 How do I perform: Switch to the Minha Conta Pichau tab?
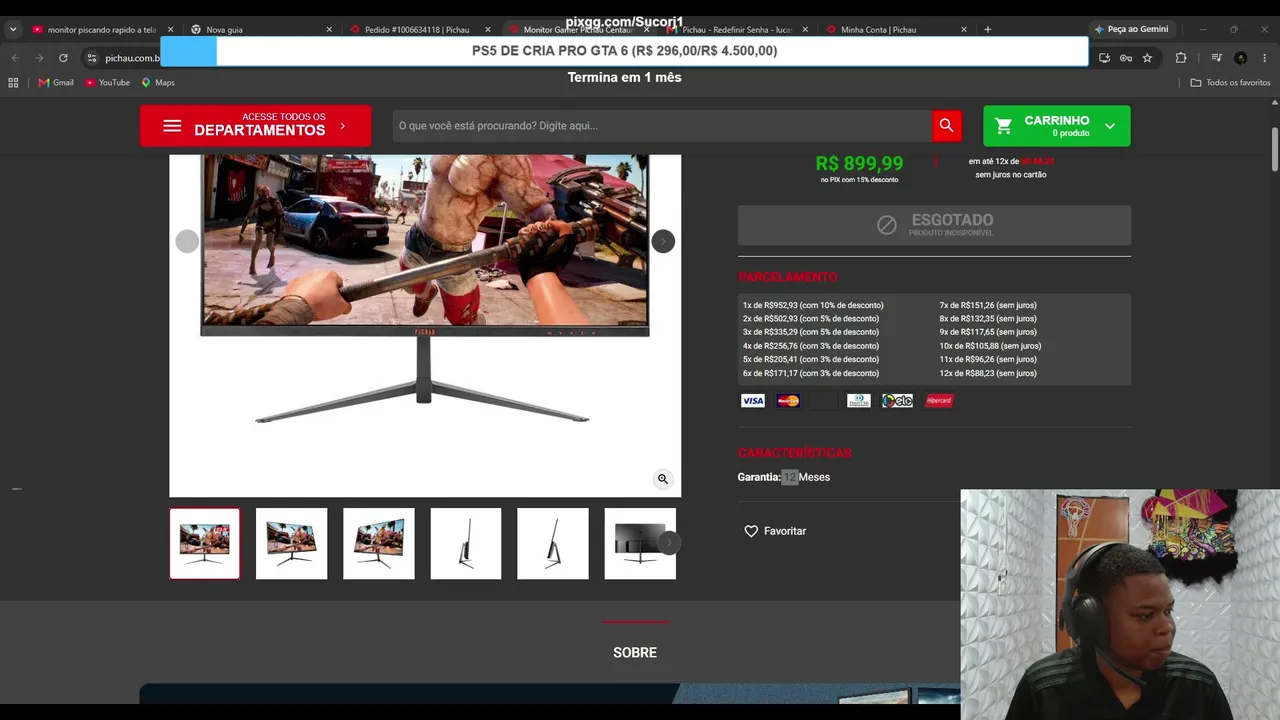[896, 29]
